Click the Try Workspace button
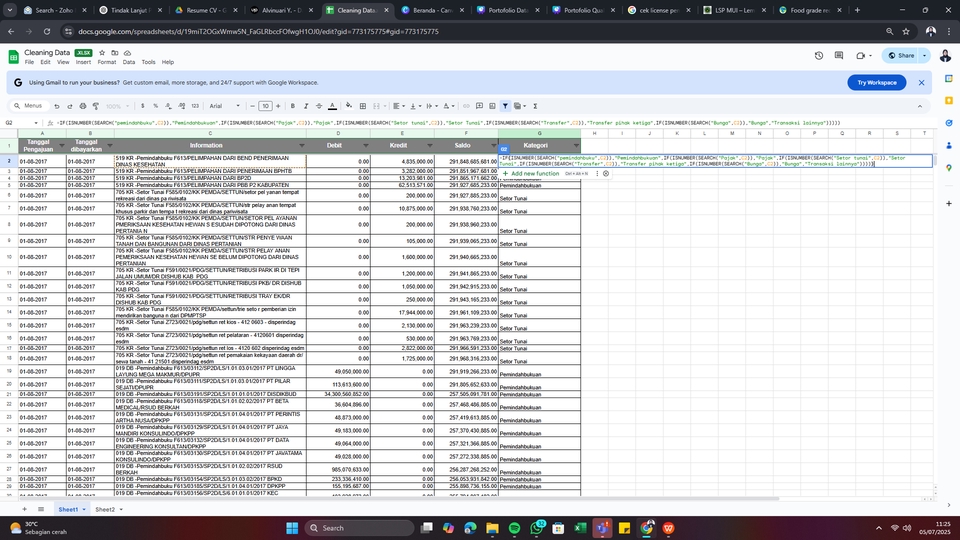The width and height of the screenshot is (960, 540). coord(877,82)
